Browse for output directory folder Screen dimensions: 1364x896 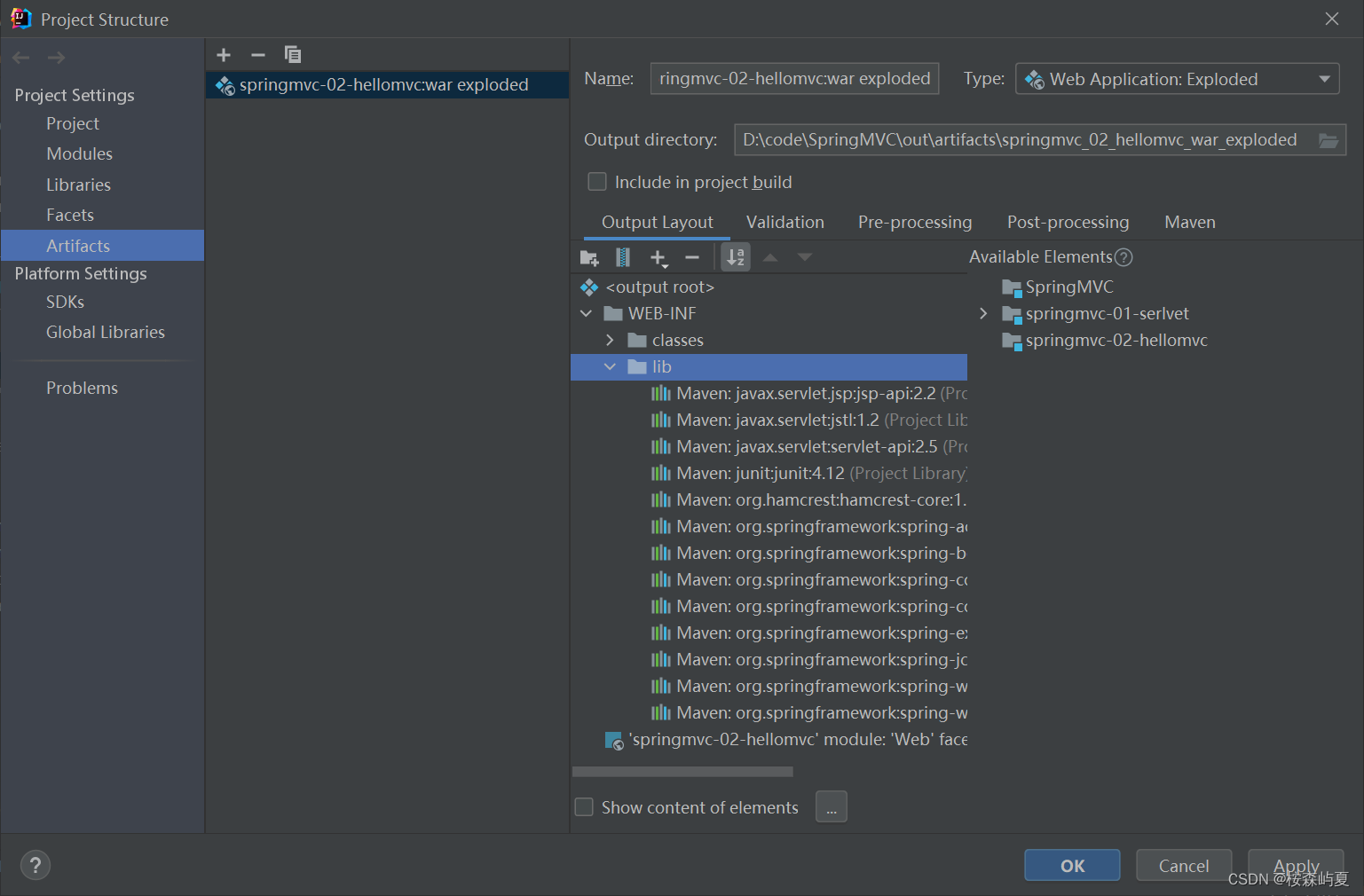[x=1329, y=140]
